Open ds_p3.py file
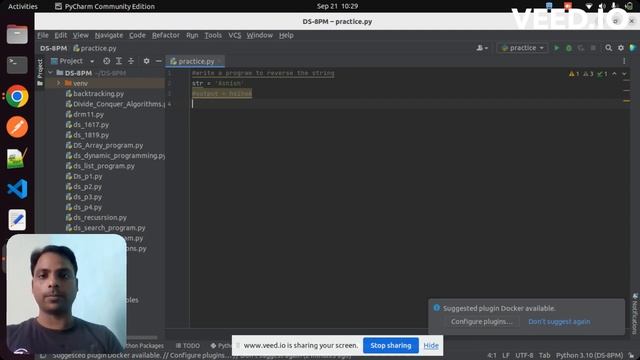 click(84, 197)
